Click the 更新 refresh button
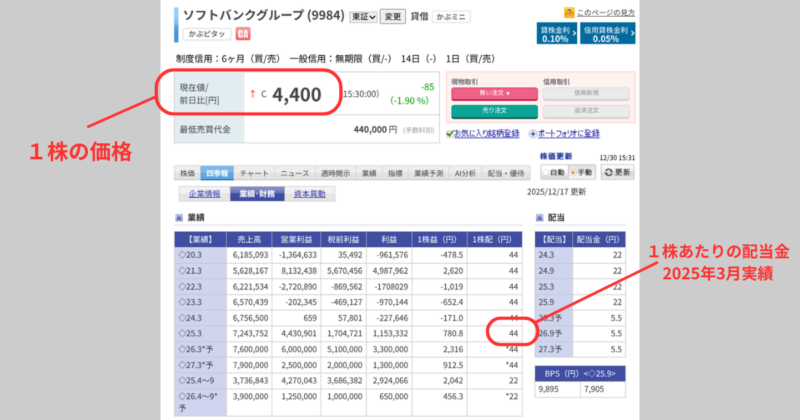The height and width of the screenshot is (420, 800). coord(620,172)
